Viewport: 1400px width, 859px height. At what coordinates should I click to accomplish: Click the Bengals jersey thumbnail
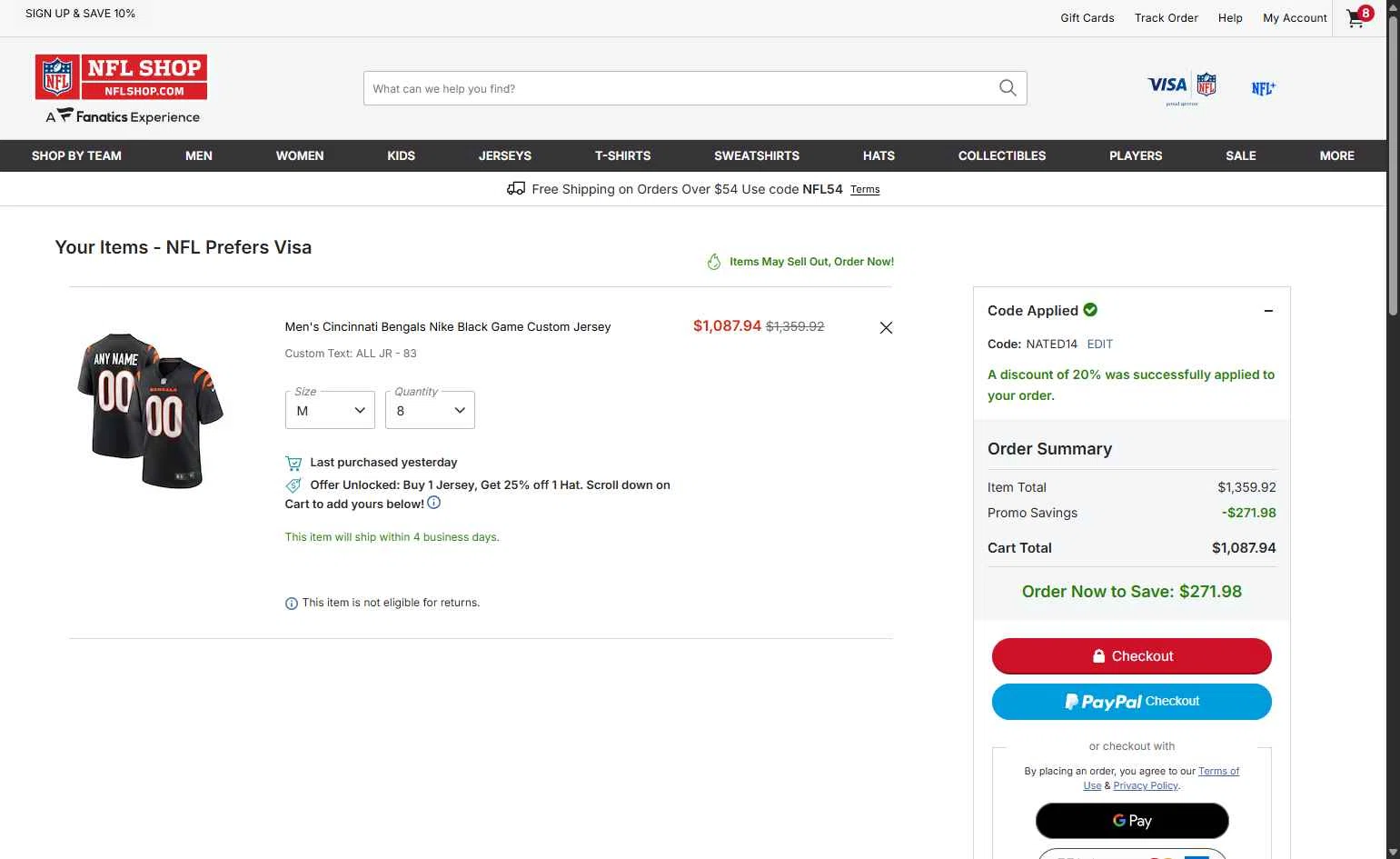coord(151,410)
